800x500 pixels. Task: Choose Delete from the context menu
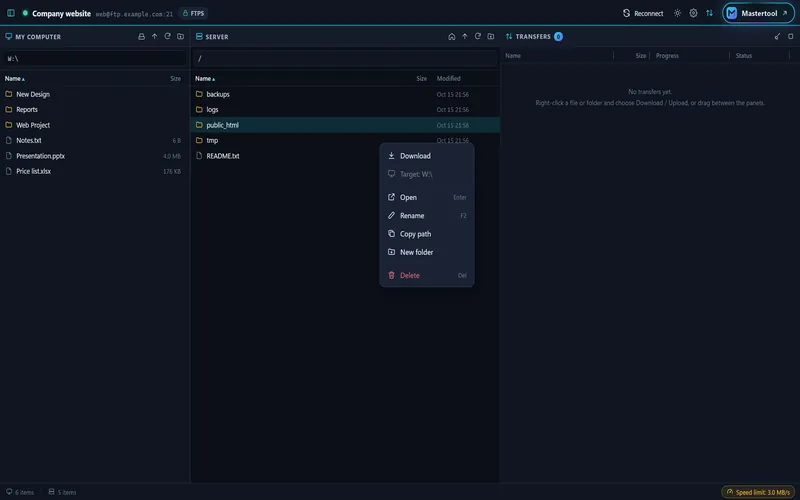[x=427, y=276]
